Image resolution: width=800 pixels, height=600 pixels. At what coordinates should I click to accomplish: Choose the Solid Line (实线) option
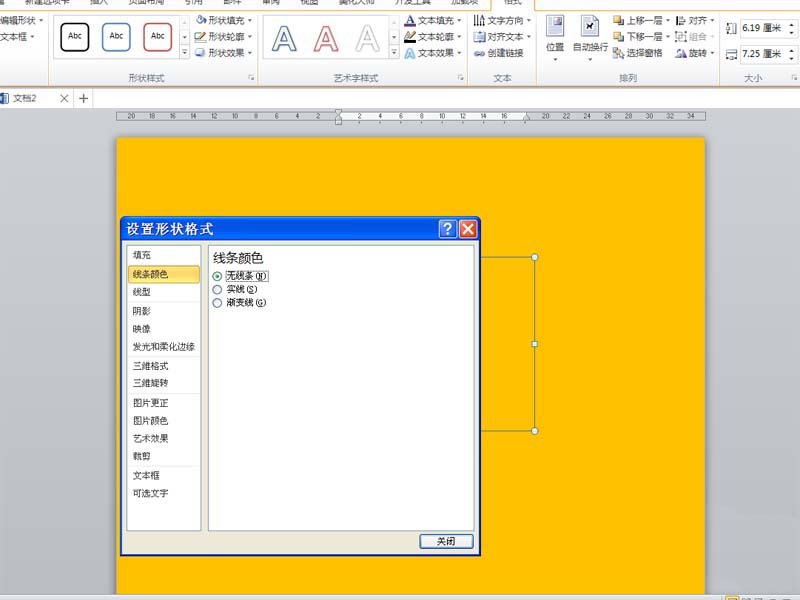(x=219, y=289)
